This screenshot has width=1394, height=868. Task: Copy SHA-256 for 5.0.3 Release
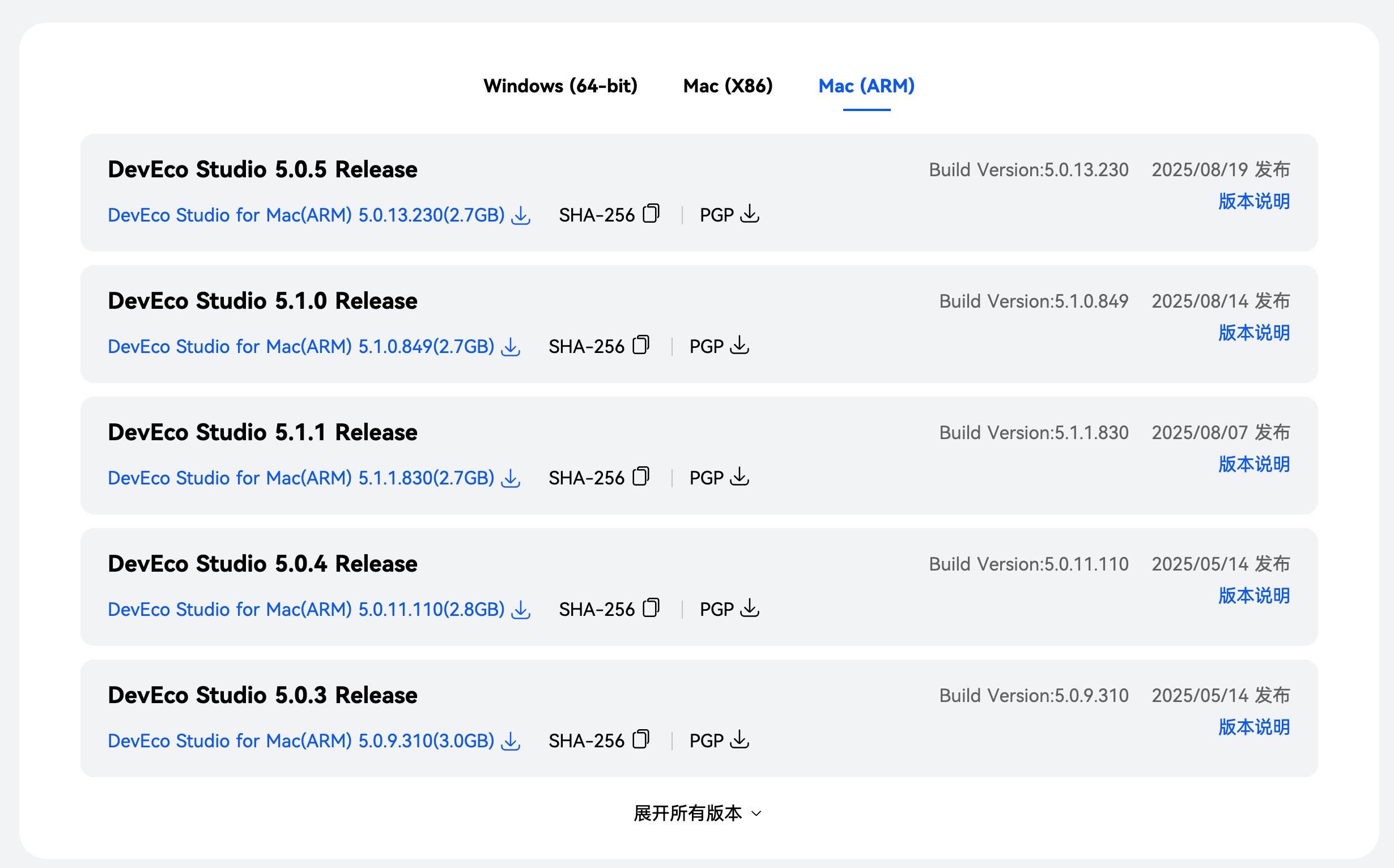(x=641, y=739)
